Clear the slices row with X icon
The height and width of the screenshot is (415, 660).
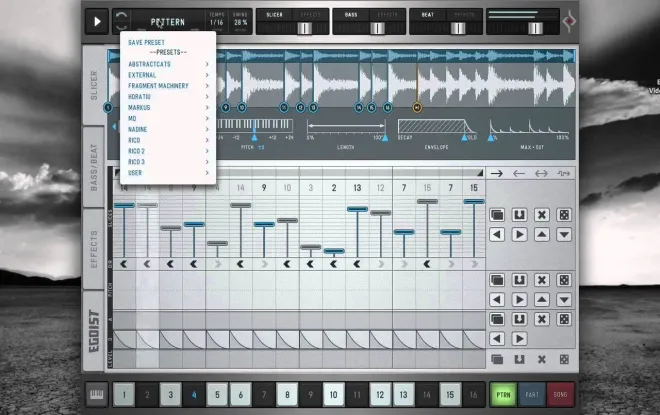[541, 215]
